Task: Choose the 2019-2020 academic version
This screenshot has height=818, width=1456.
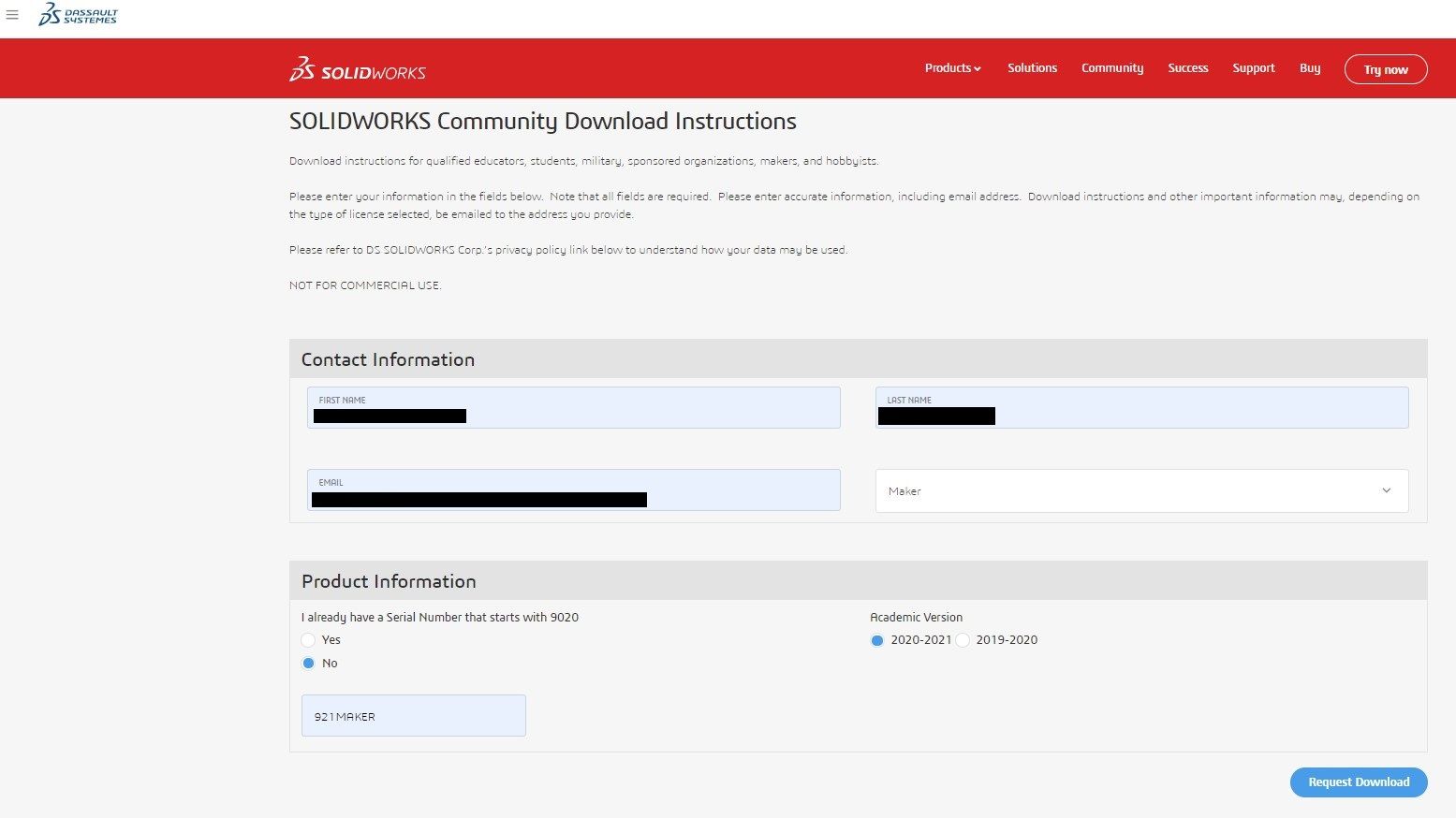Action: [963, 640]
